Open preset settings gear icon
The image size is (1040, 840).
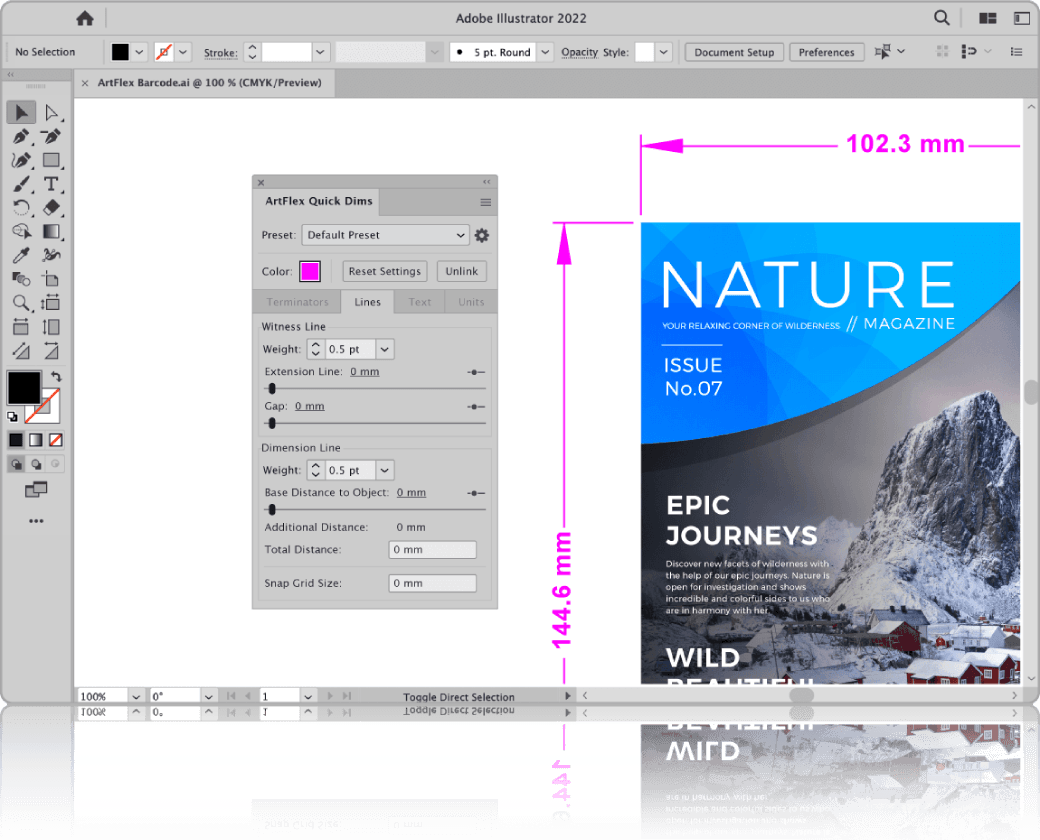click(x=482, y=235)
